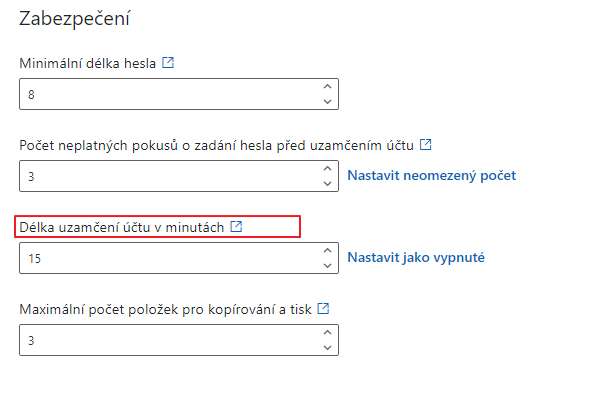Viewport: 589px width, 396px height.
Task: Increase account lockout minutes value
Action: coord(328,251)
